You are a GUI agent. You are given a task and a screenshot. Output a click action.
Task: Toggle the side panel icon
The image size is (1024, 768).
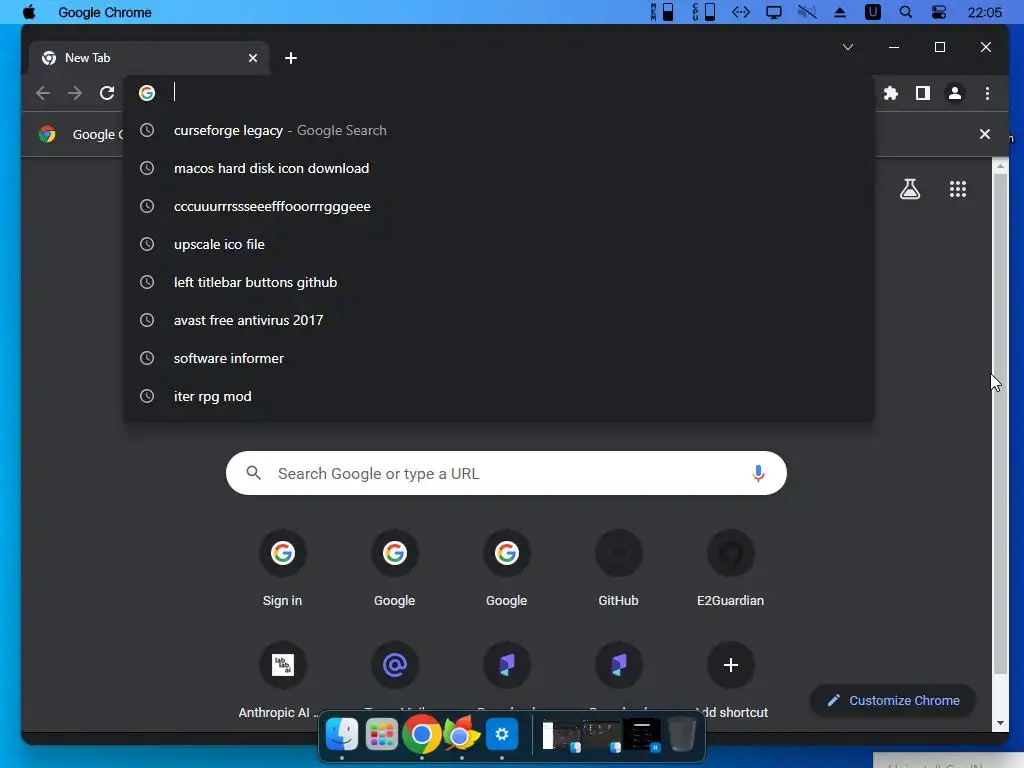click(x=923, y=93)
